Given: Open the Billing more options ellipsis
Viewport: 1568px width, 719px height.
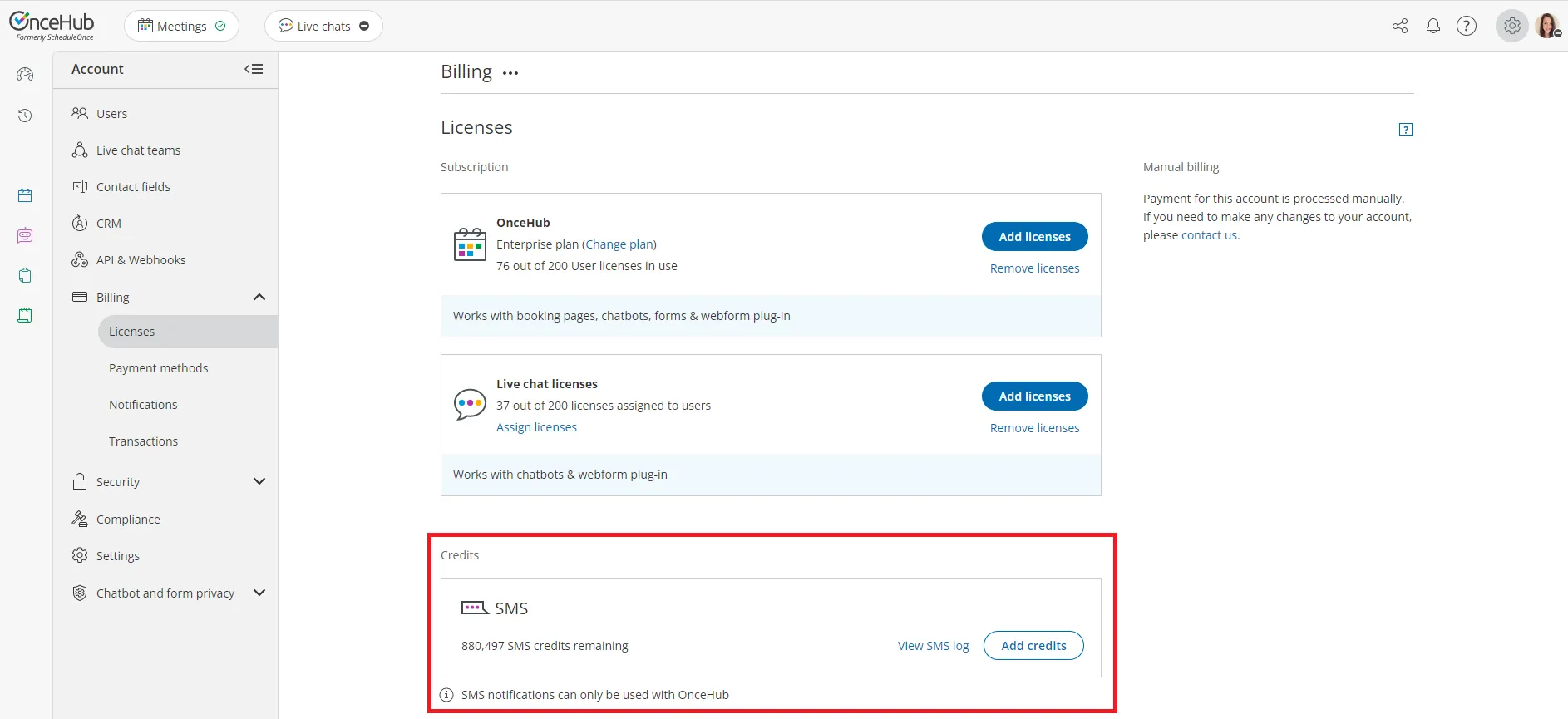Looking at the screenshot, I should coord(510,73).
